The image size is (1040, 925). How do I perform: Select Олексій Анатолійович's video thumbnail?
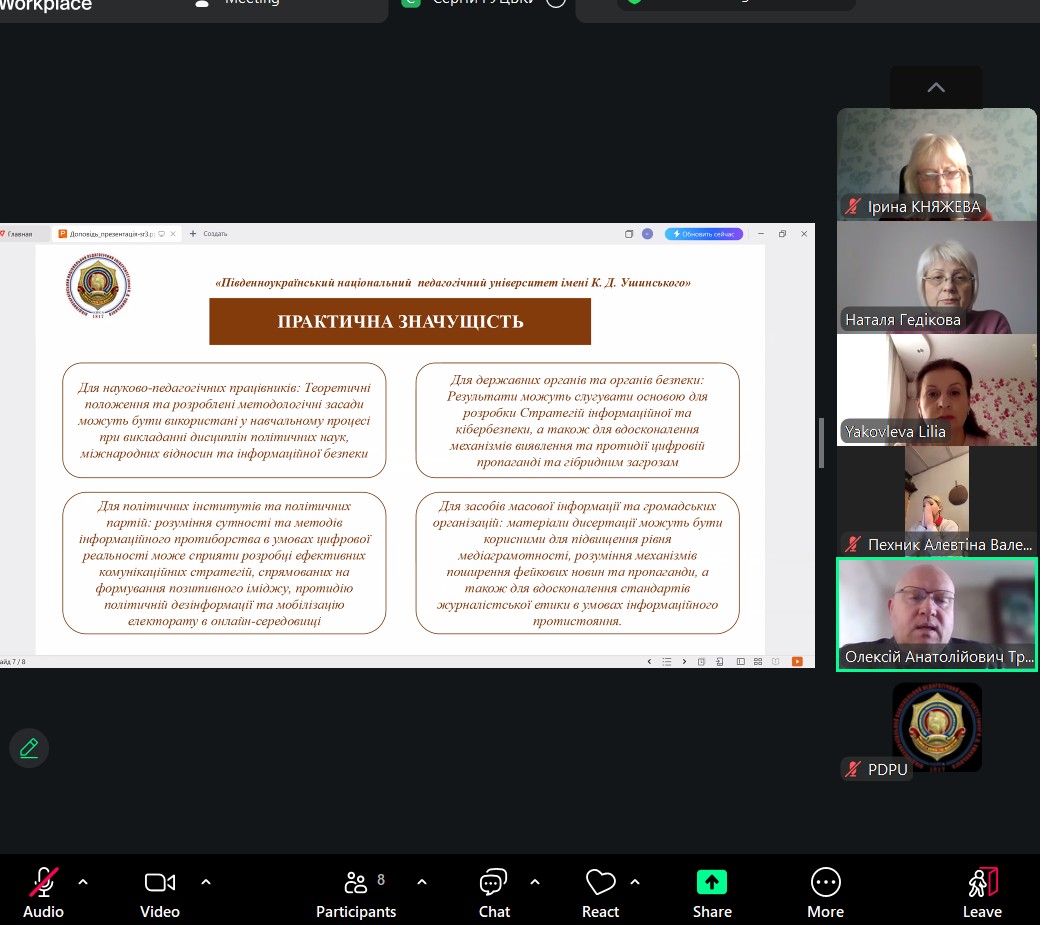click(x=936, y=613)
